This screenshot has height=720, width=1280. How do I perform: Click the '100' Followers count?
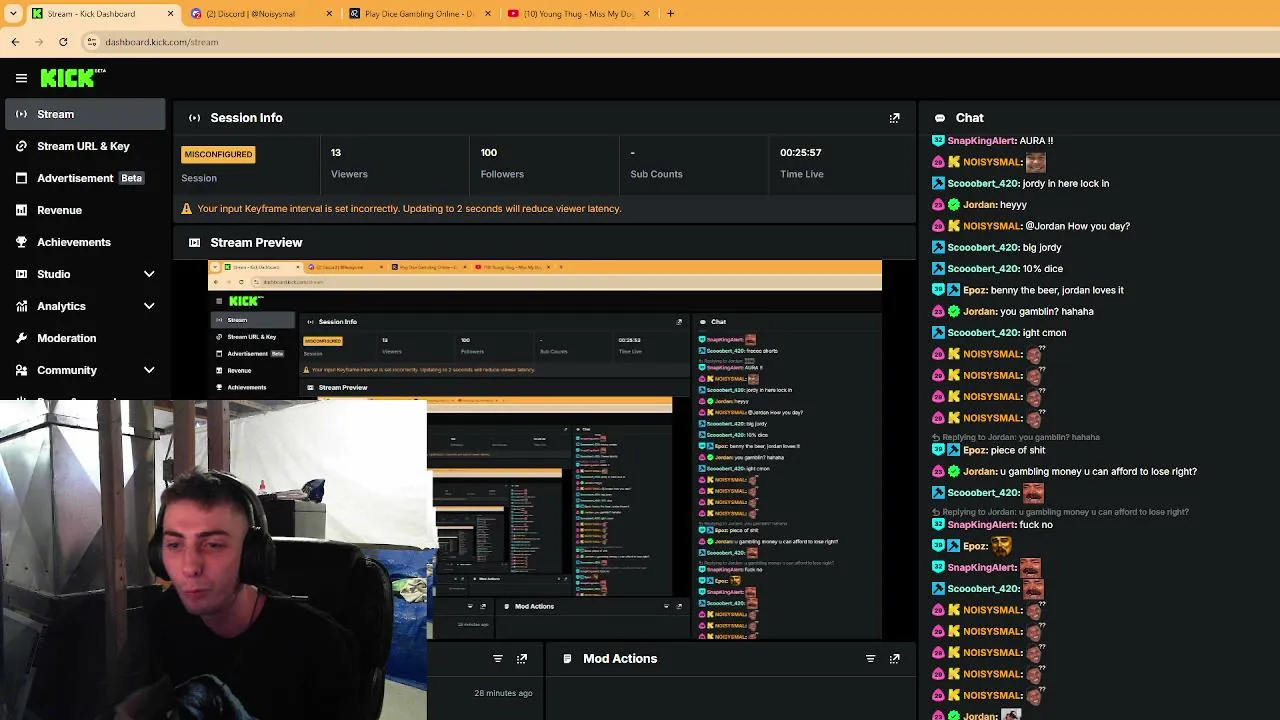[x=488, y=153]
